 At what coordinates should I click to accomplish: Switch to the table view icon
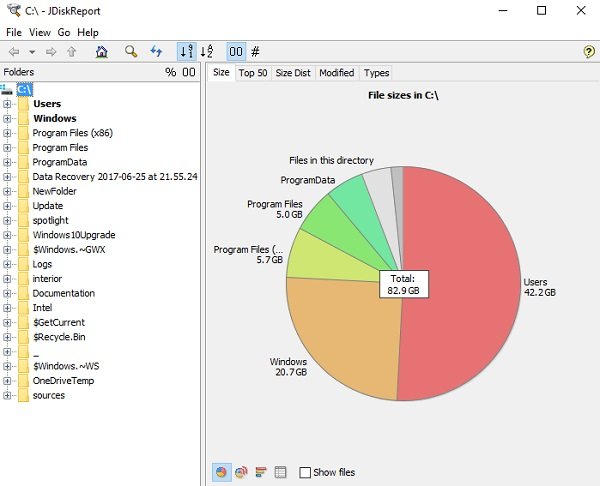coord(280,472)
